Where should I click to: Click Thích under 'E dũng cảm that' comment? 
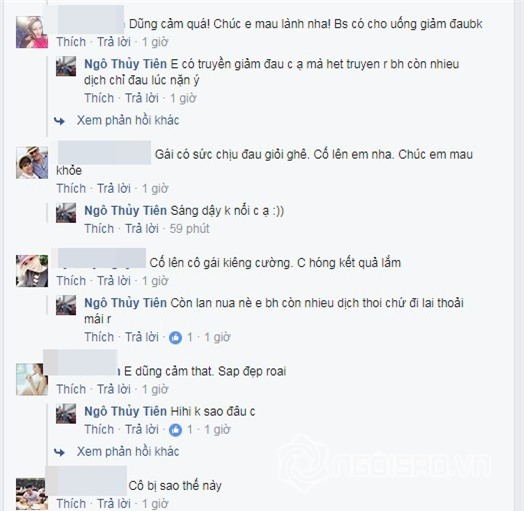[x=71, y=389]
